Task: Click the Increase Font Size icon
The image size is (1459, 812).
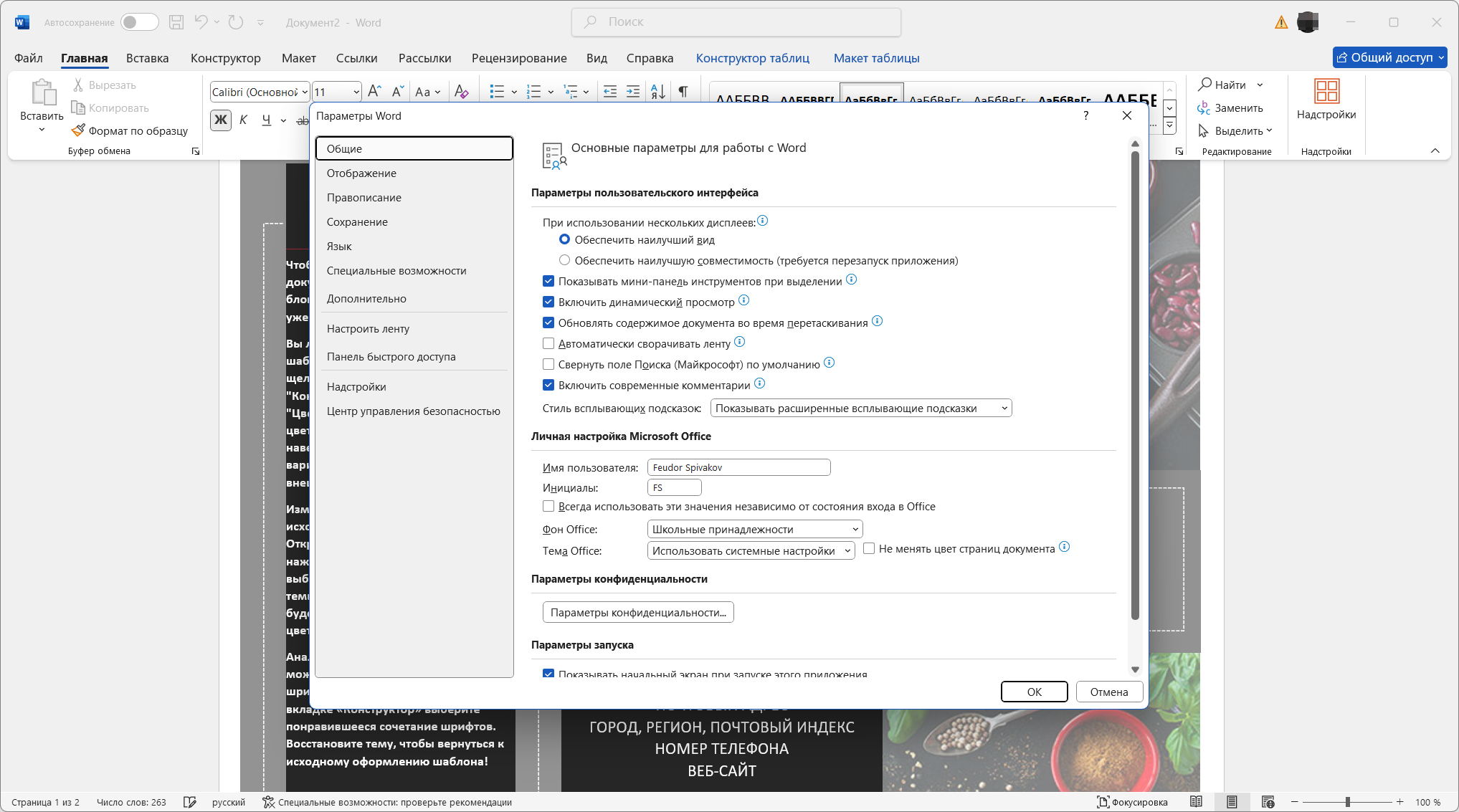Action: (x=374, y=92)
